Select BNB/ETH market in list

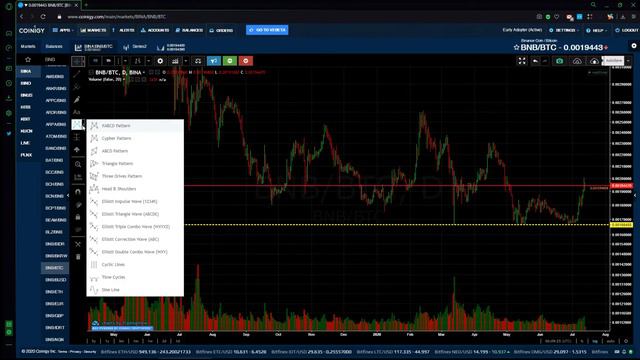click(x=54, y=292)
